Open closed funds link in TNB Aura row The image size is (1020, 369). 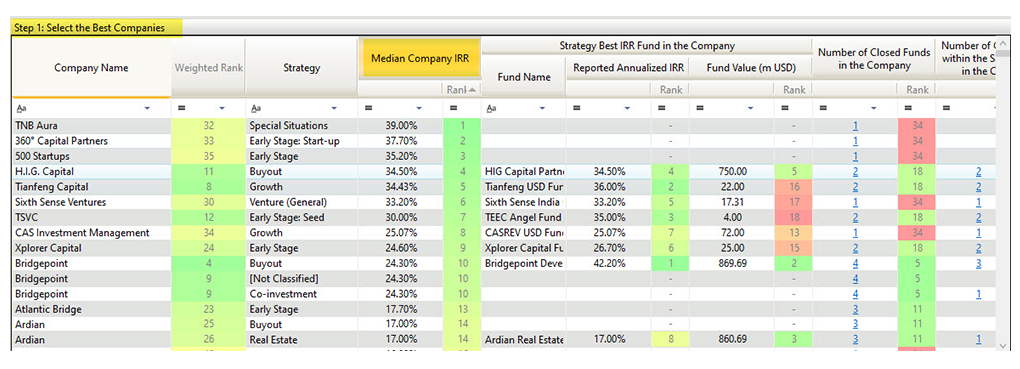(x=855, y=126)
